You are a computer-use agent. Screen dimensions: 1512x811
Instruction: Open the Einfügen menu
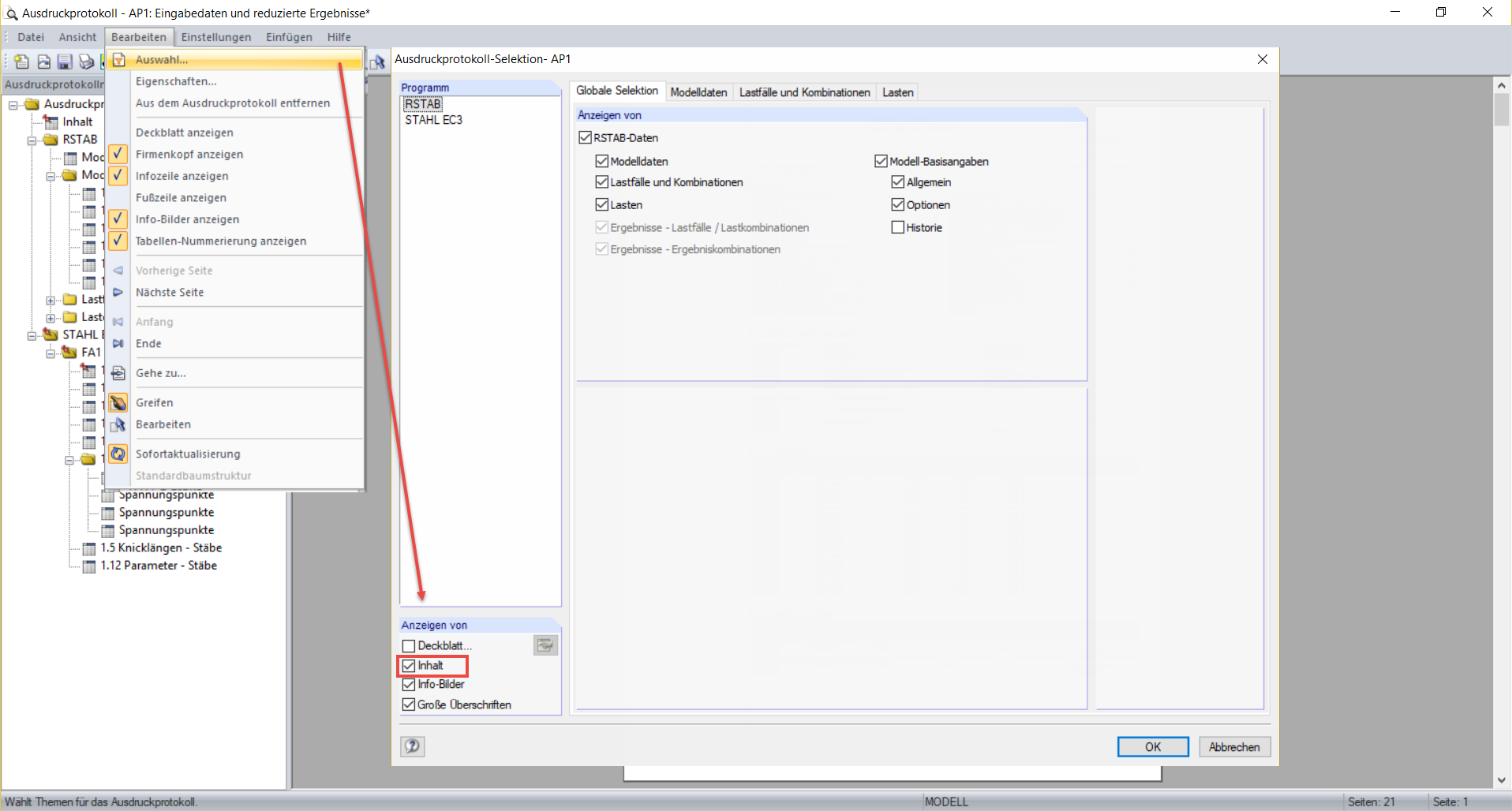(289, 37)
